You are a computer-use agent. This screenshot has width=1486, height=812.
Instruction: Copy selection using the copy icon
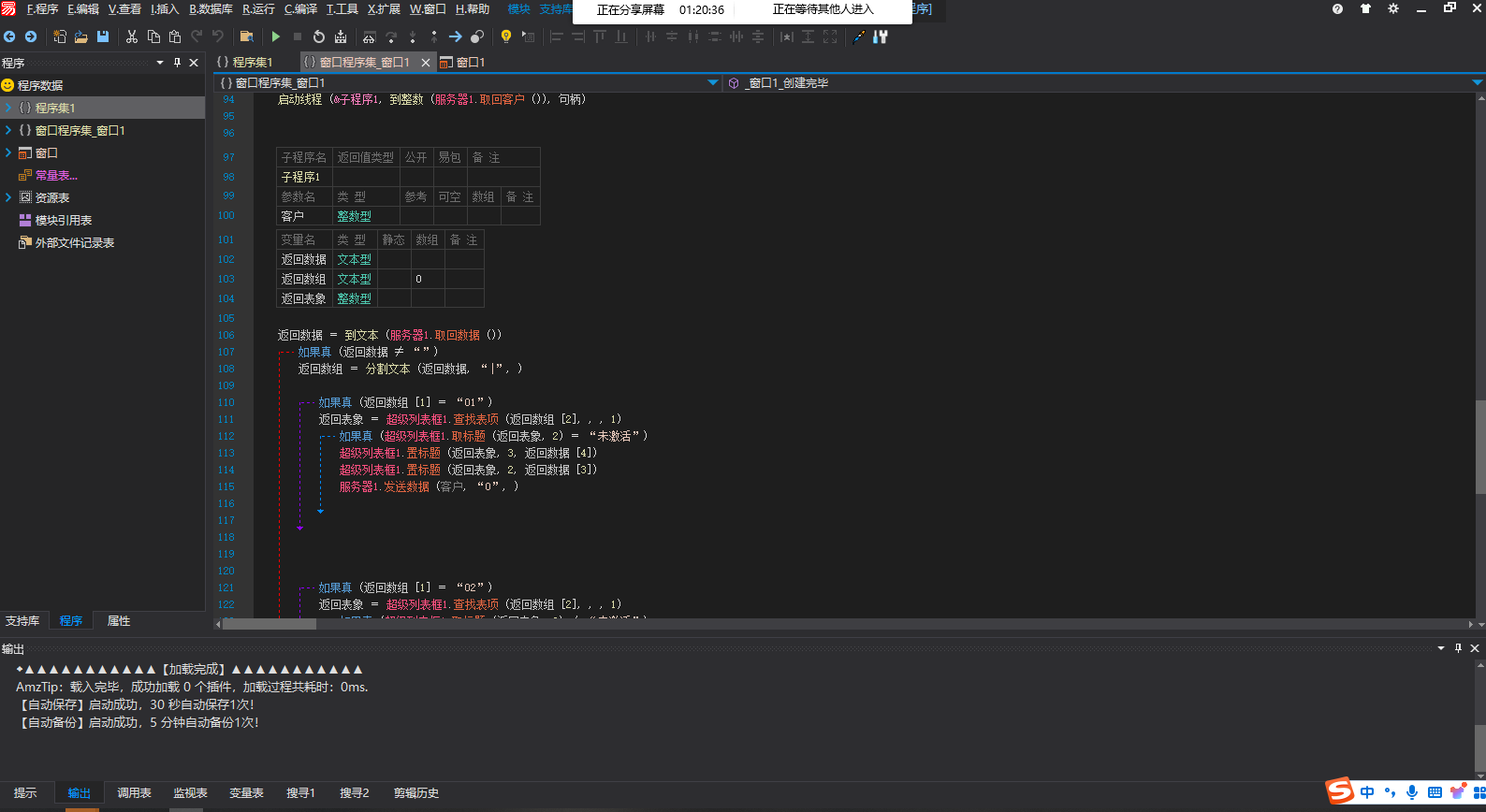pyautogui.click(x=153, y=36)
